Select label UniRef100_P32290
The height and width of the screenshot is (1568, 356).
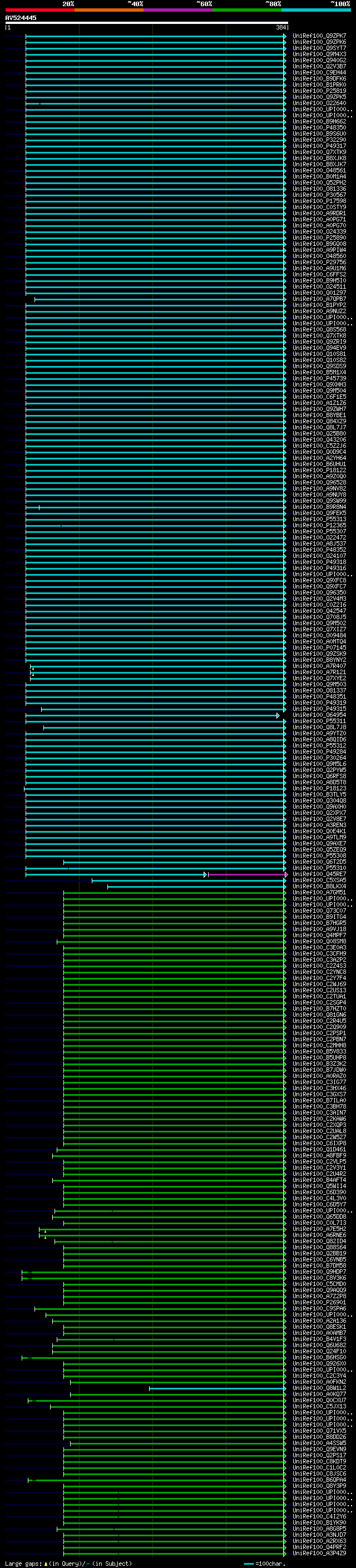[319, 140]
